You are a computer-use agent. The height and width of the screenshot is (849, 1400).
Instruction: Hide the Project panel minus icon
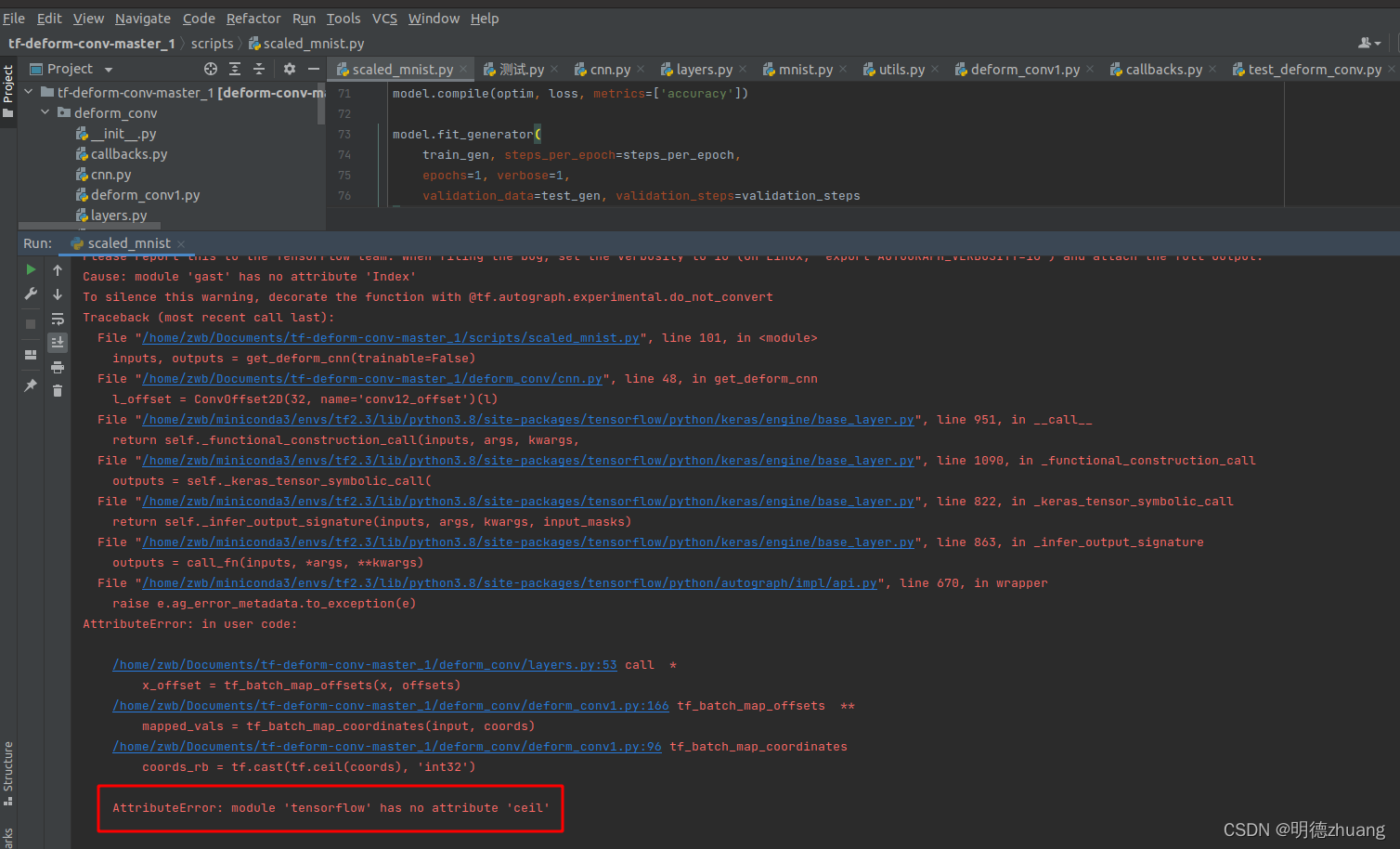coord(314,69)
